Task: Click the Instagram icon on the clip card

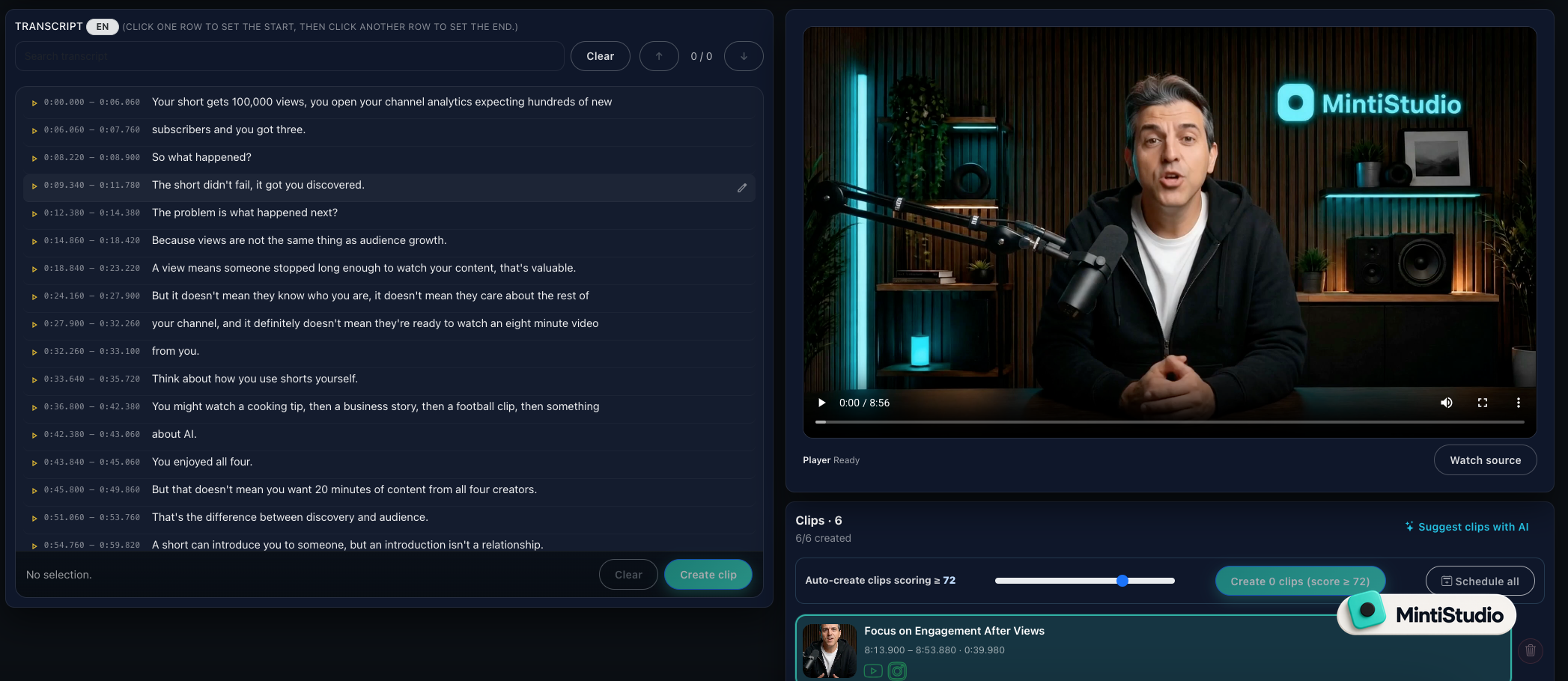Action: [x=897, y=671]
